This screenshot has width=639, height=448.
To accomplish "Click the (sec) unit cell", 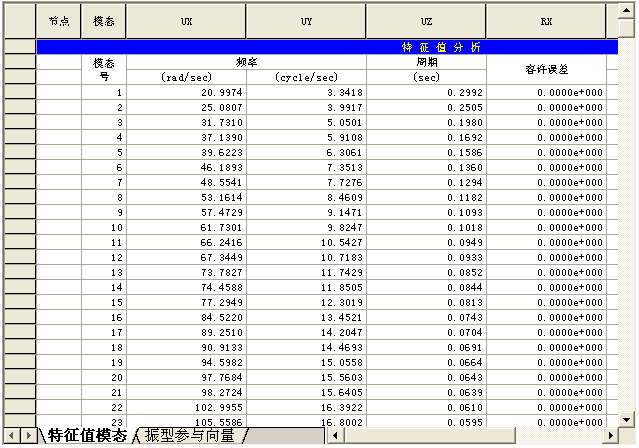I will [426, 77].
